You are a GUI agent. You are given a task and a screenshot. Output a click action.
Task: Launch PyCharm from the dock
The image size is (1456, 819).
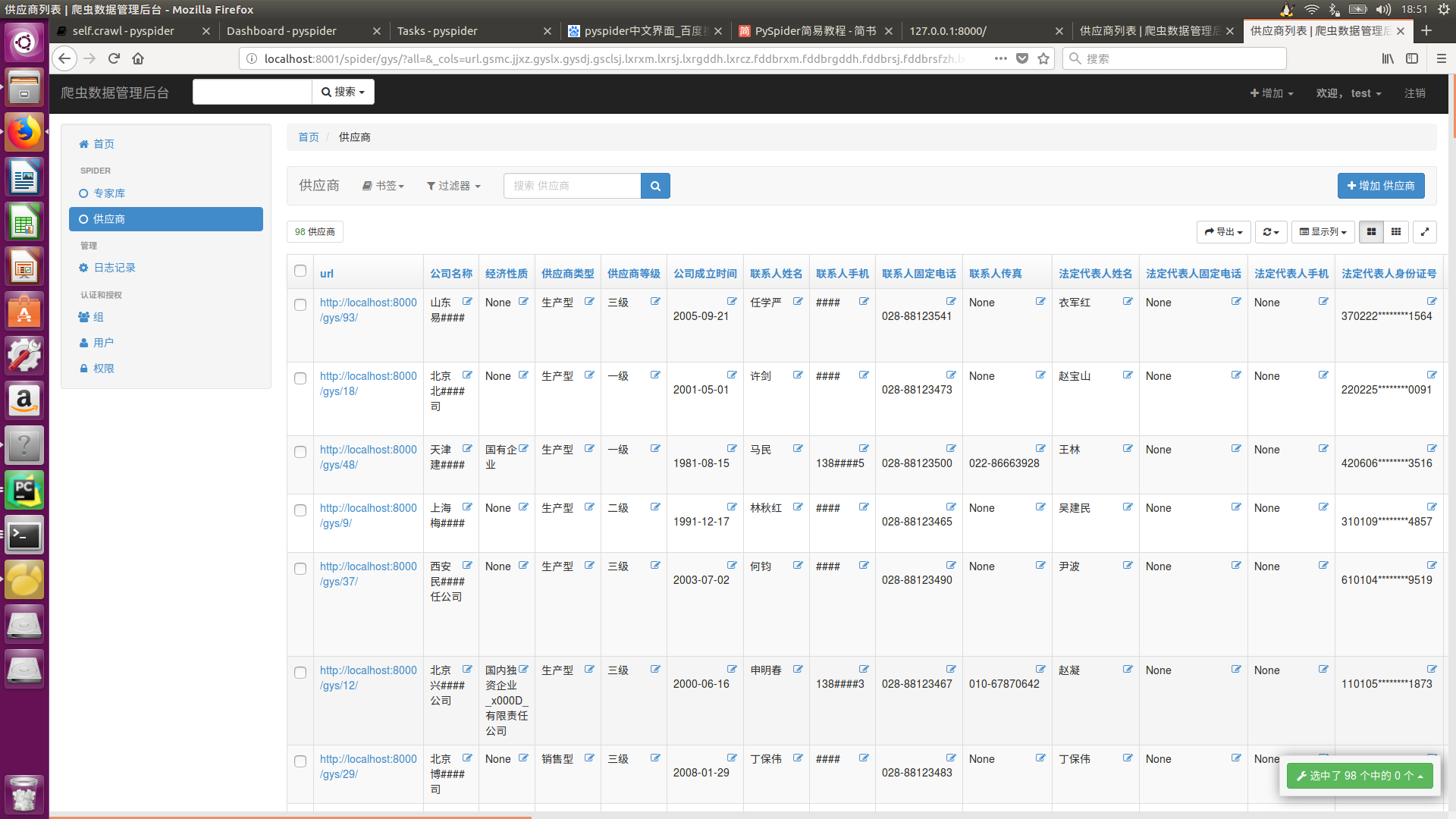[x=24, y=490]
